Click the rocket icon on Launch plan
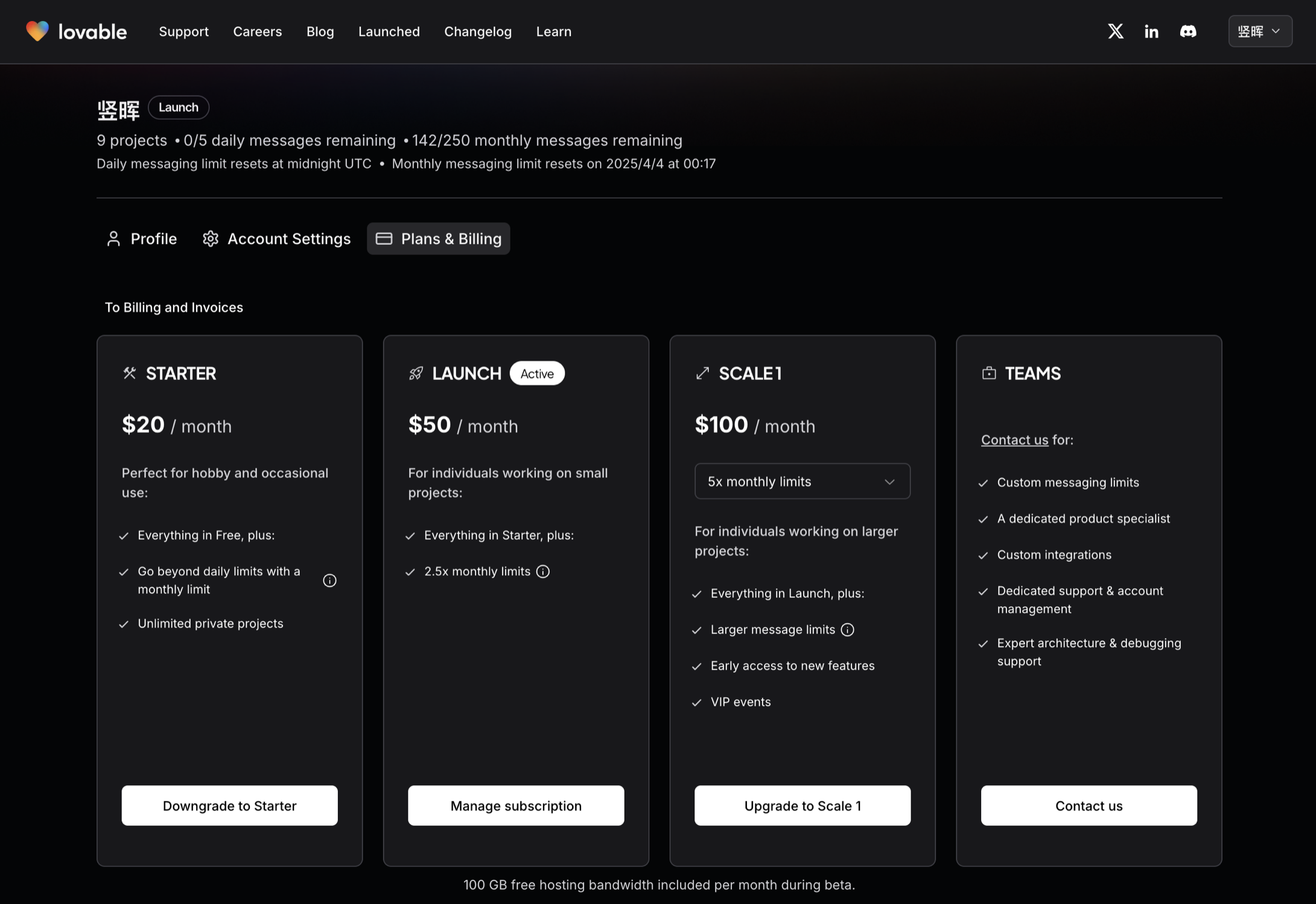Image resolution: width=1316 pixels, height=904 pixels. (x=416, y=373)
